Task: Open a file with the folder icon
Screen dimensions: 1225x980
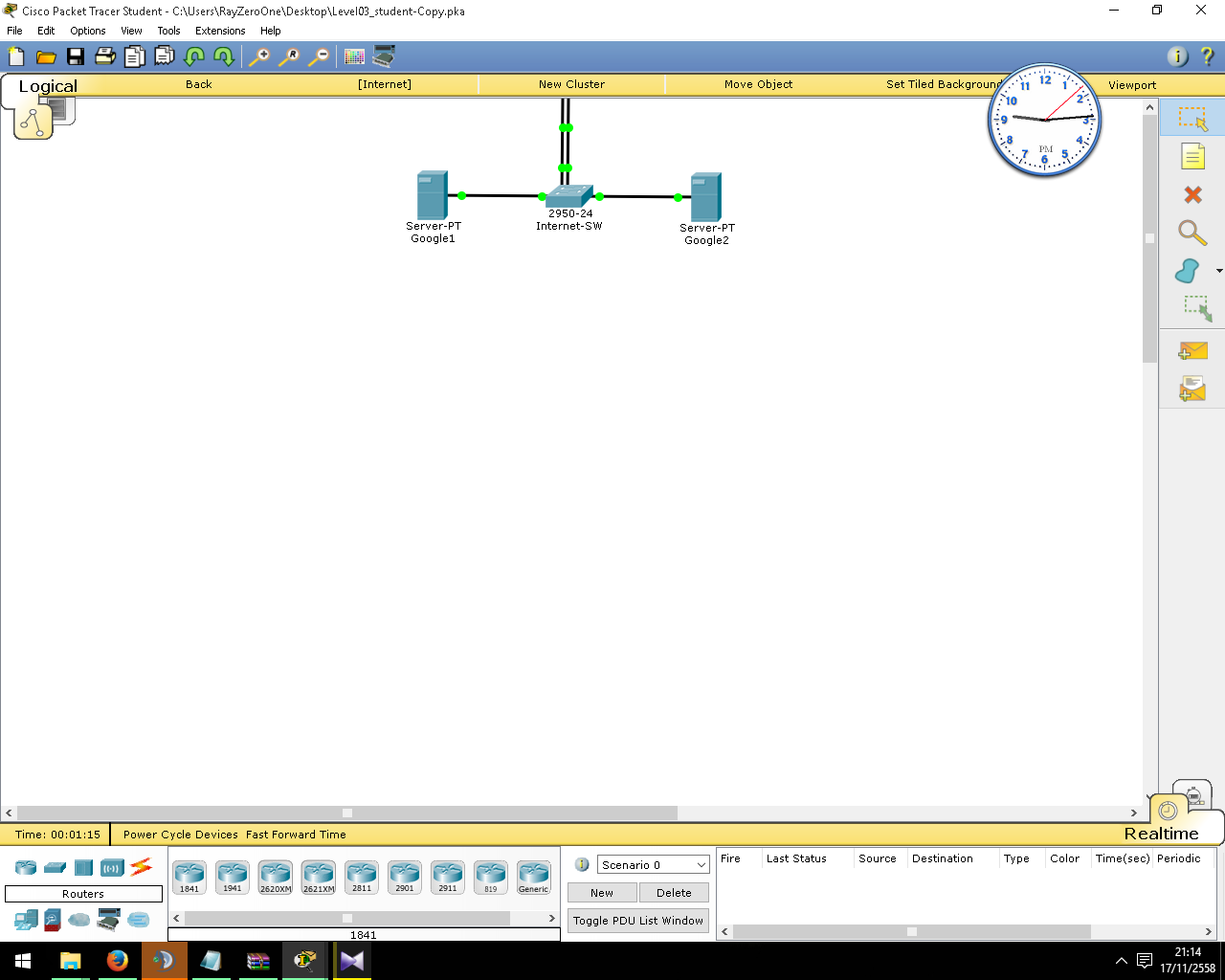Action: [46, 56]
